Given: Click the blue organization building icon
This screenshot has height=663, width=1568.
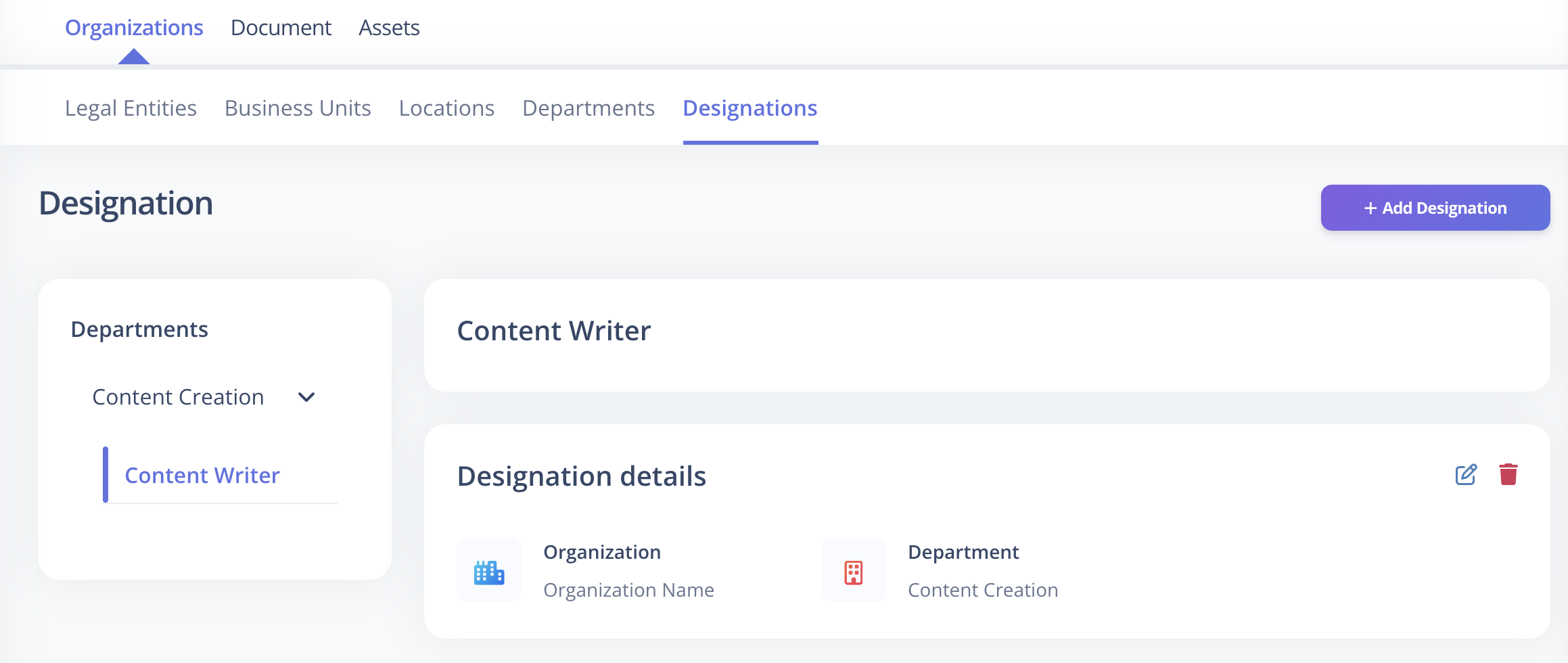Looking at the screenshot, I should pos(489,572).
